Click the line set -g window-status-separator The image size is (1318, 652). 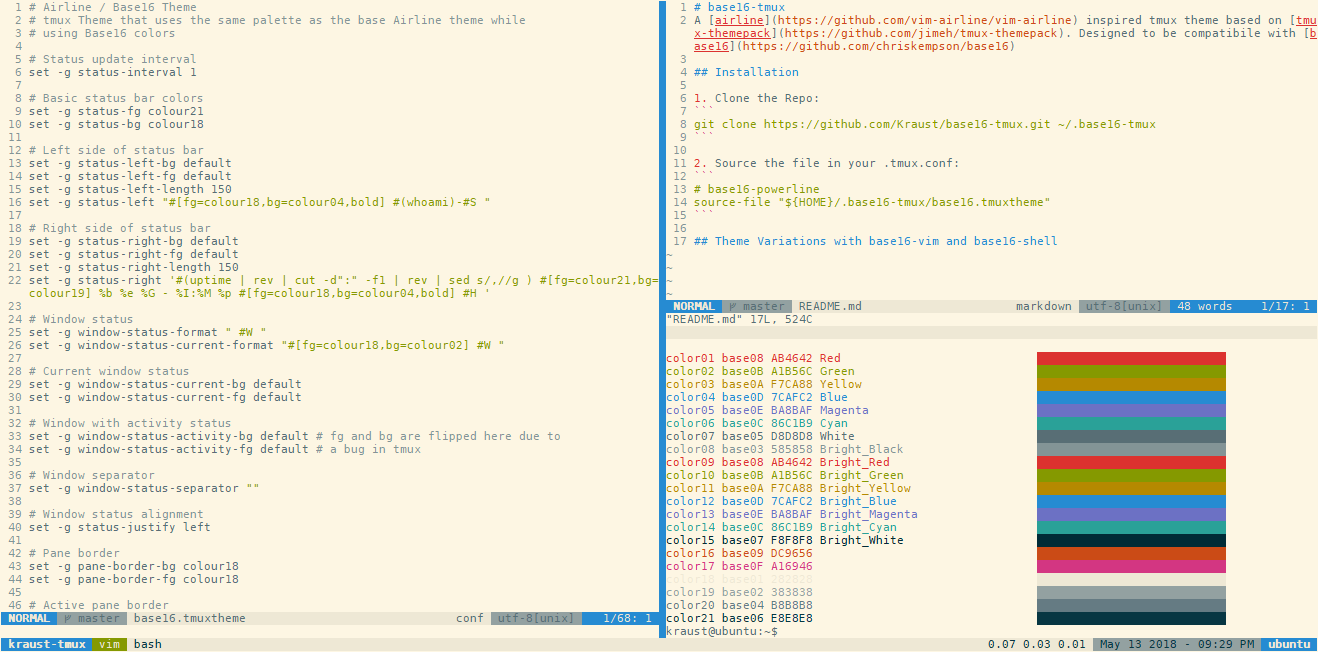tap(144, 488)
